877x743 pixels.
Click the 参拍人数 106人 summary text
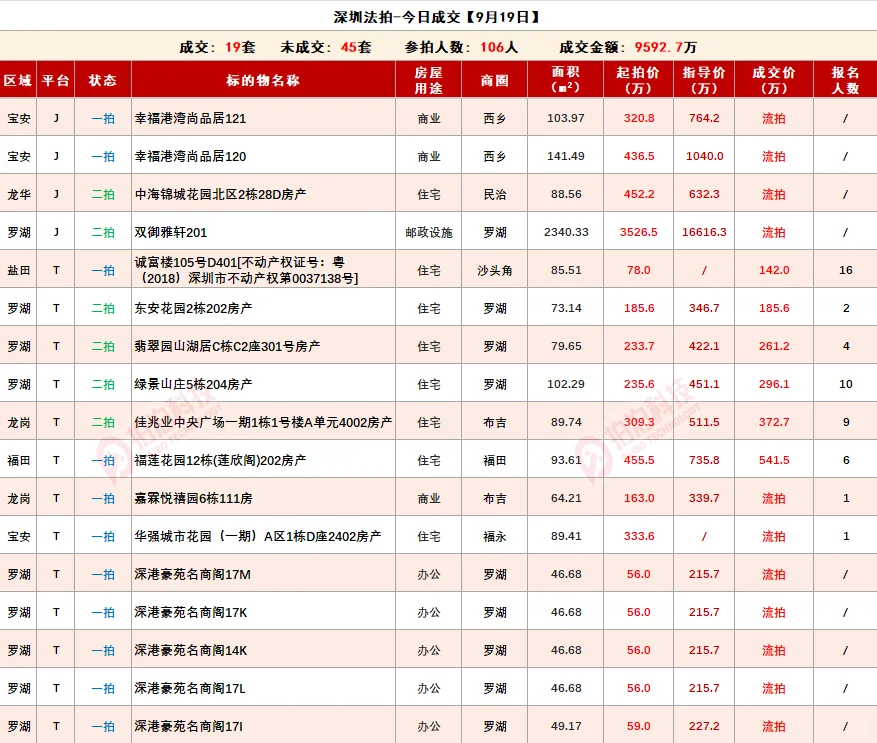461,47
